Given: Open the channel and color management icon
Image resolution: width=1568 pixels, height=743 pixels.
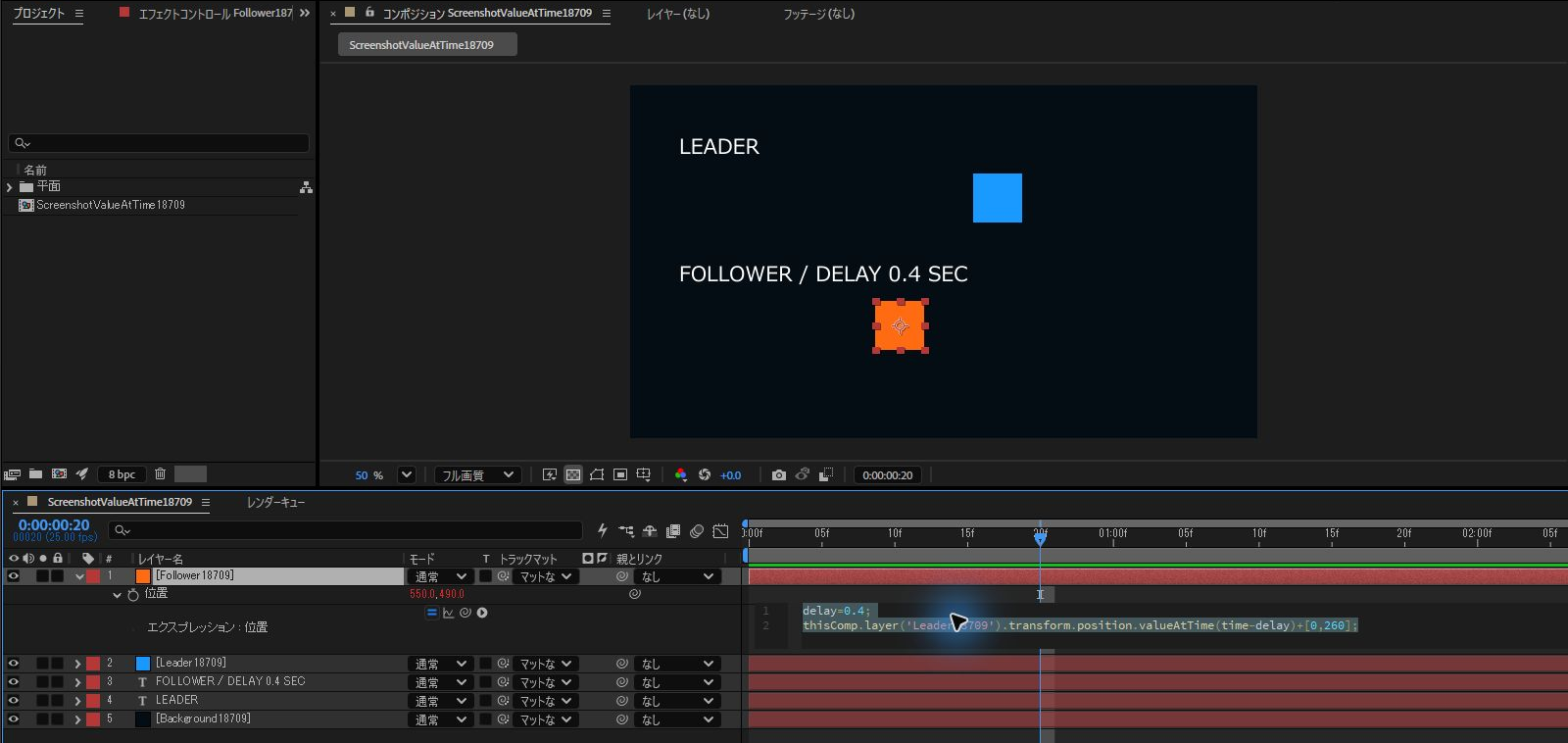Looking at the screenshot, I should click(681, 474).
